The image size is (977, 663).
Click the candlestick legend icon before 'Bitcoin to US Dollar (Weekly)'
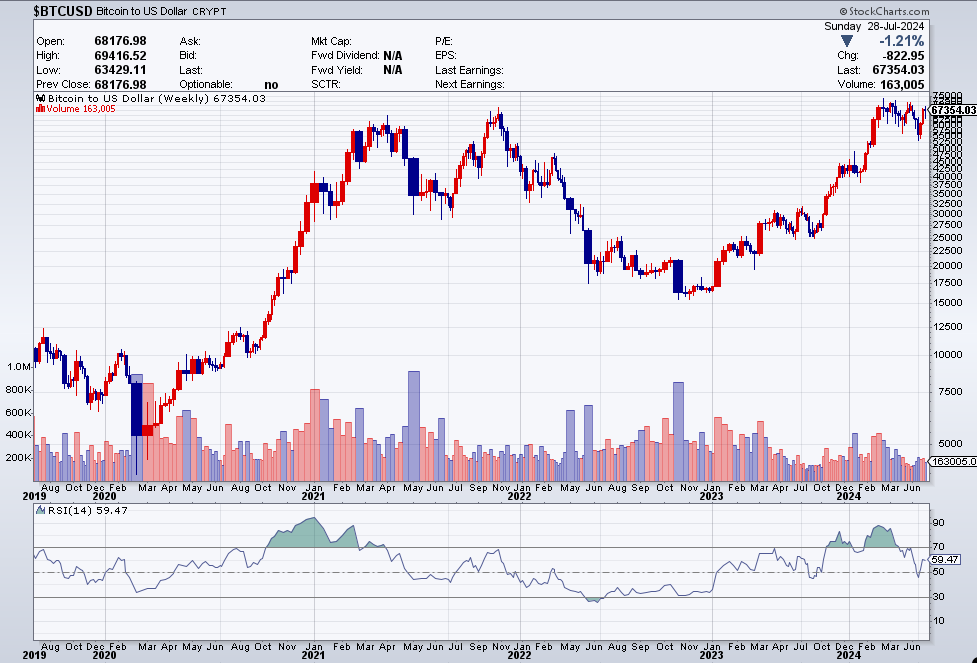click(41, 98)
